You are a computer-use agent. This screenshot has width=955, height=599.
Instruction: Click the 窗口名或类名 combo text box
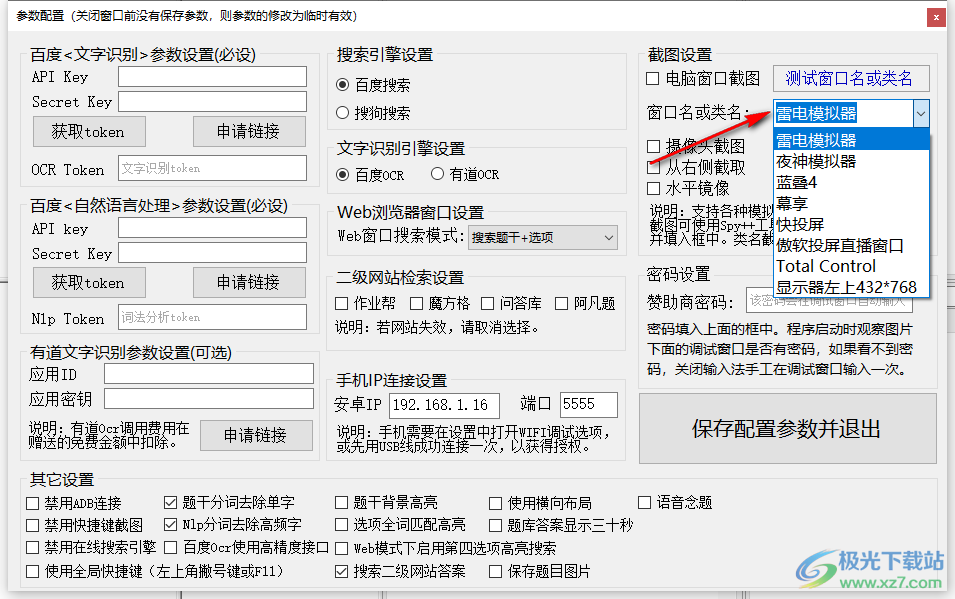click(843, 113)
